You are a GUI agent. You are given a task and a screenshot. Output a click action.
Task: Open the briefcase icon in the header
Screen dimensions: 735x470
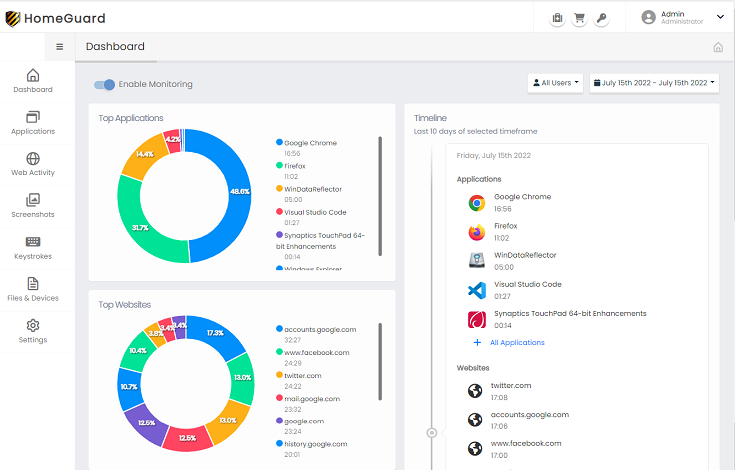coord(557,18)
